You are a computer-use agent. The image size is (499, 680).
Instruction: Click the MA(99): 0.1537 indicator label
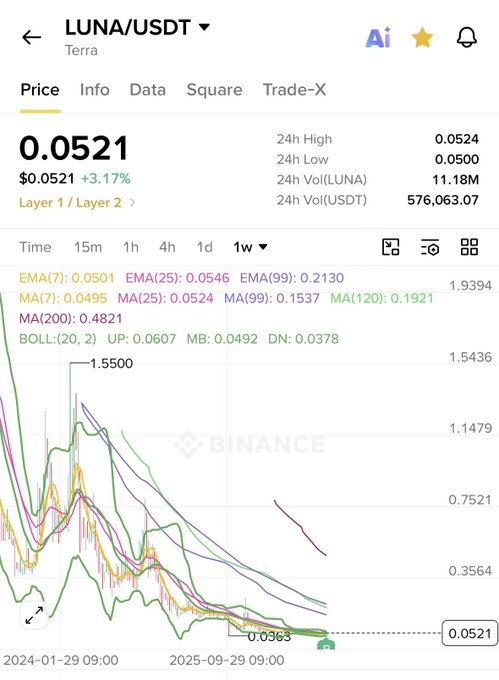[x=272, y=298]
